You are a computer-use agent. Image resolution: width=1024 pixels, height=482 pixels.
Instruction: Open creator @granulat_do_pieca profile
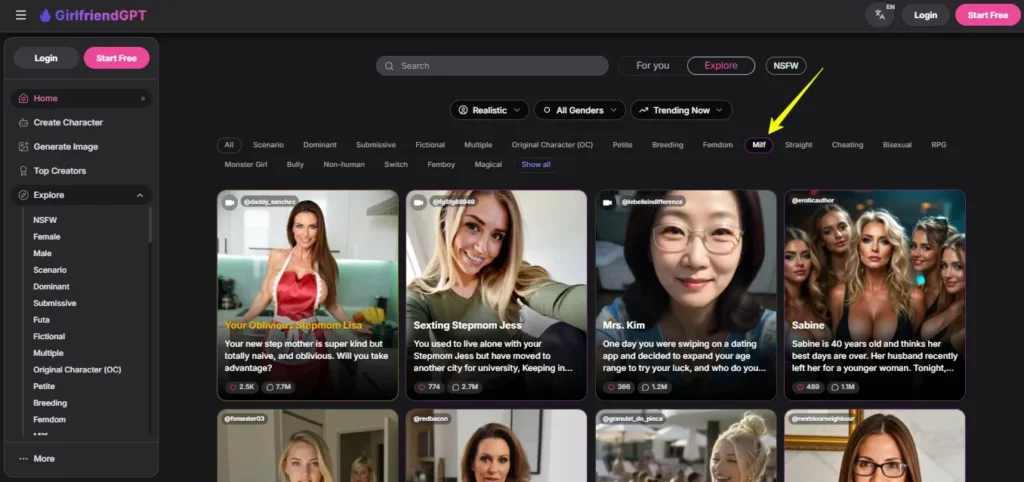click(x=633, y=419)
